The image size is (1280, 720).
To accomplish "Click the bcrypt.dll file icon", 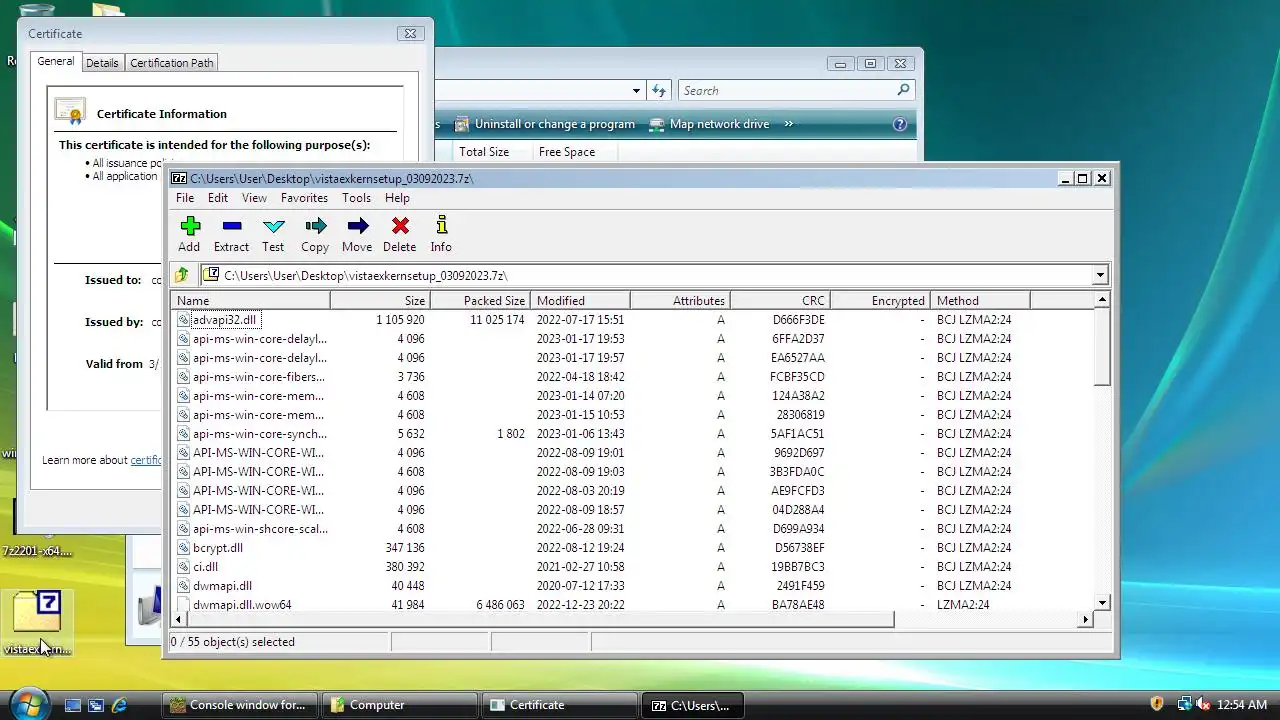I will click(183, 548).
